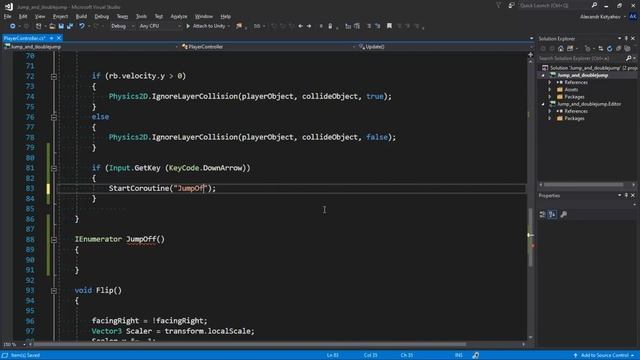
Task: Click the New Project toolbar icon
Action: point(38,26)
